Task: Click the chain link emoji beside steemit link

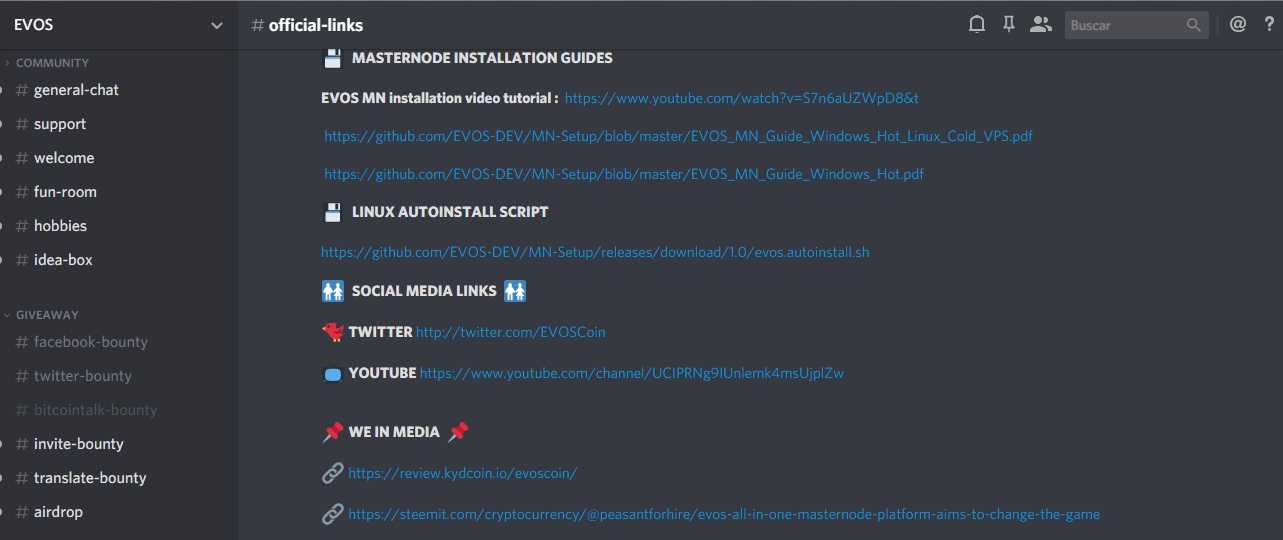Action: click(333, 514)
